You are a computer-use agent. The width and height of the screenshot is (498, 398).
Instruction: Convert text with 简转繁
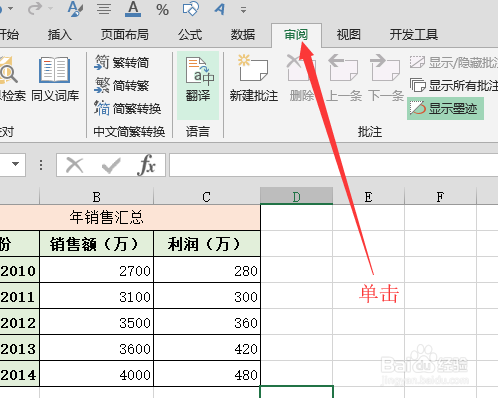coord(121,85)
